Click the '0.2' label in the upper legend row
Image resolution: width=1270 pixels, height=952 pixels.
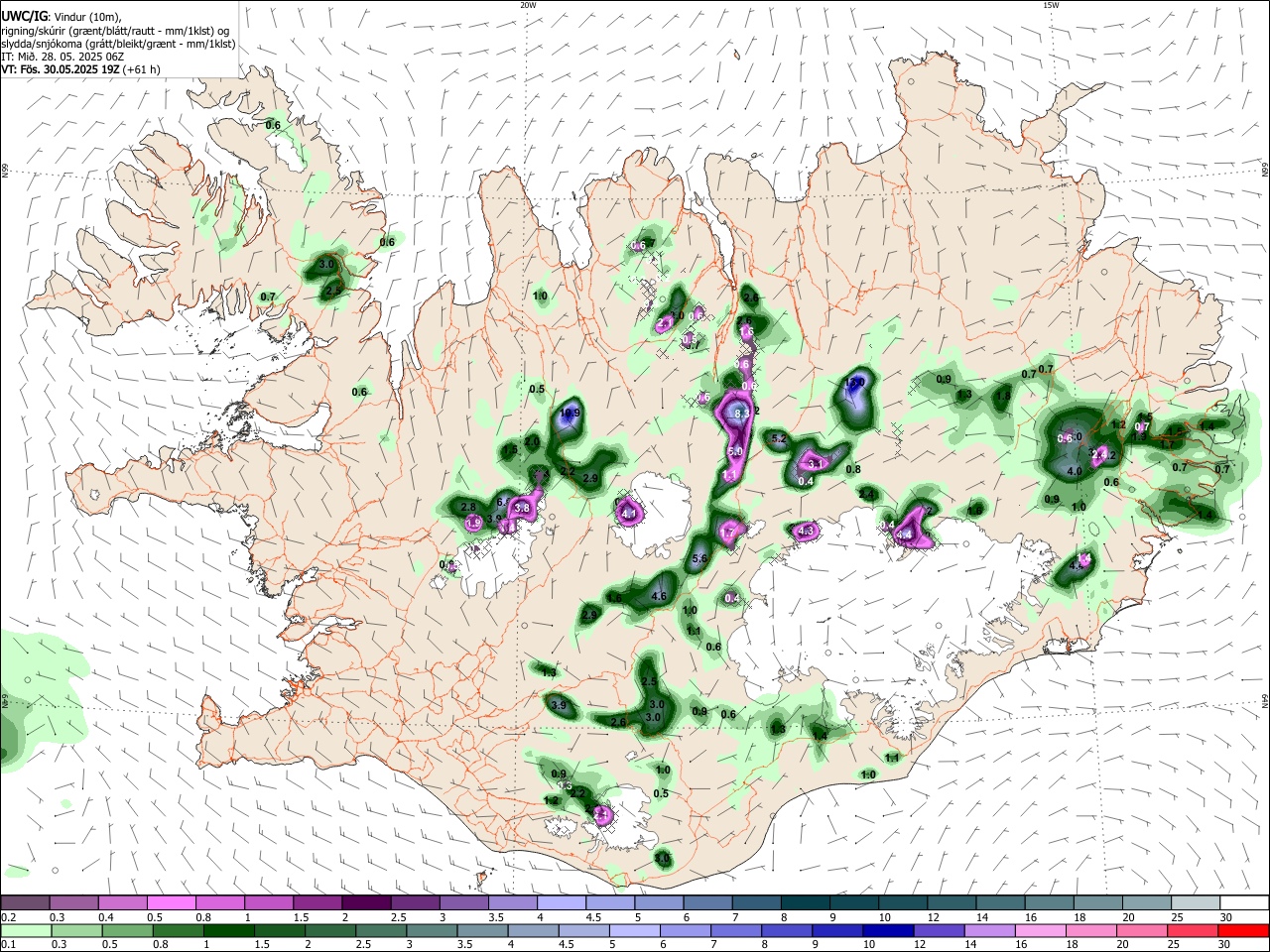pyautogui.click(x=7, y=917)
